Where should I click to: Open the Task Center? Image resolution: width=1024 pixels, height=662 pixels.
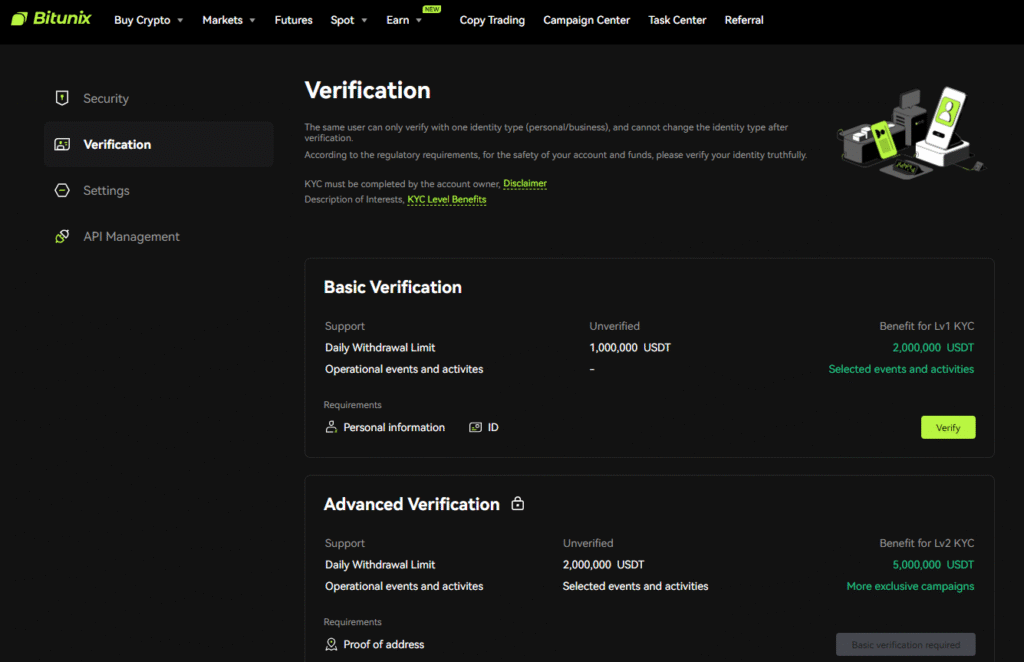[x=677, y=20]
